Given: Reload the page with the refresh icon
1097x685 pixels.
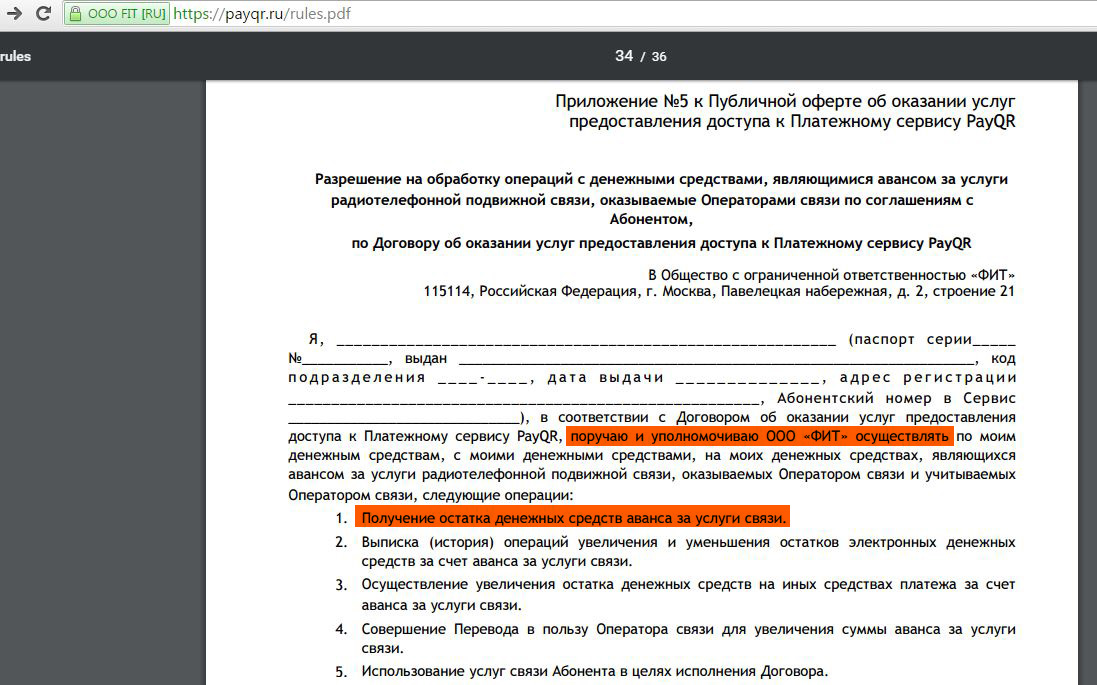Looking at the screenshot, I should tap(43, 13).
